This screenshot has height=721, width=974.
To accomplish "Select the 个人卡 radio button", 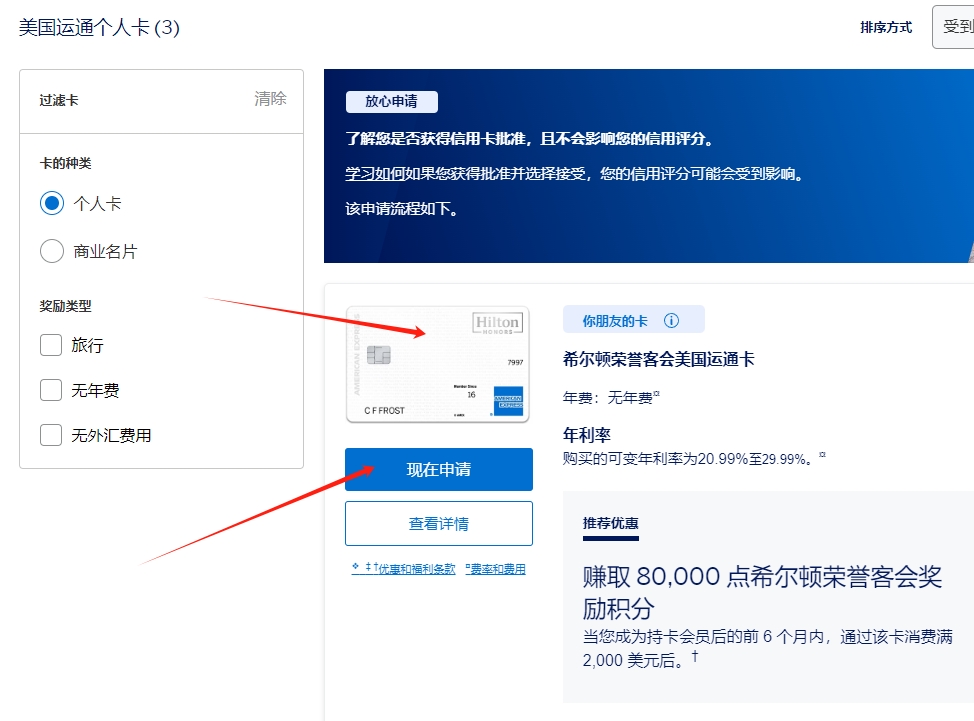I will point(52,203).
